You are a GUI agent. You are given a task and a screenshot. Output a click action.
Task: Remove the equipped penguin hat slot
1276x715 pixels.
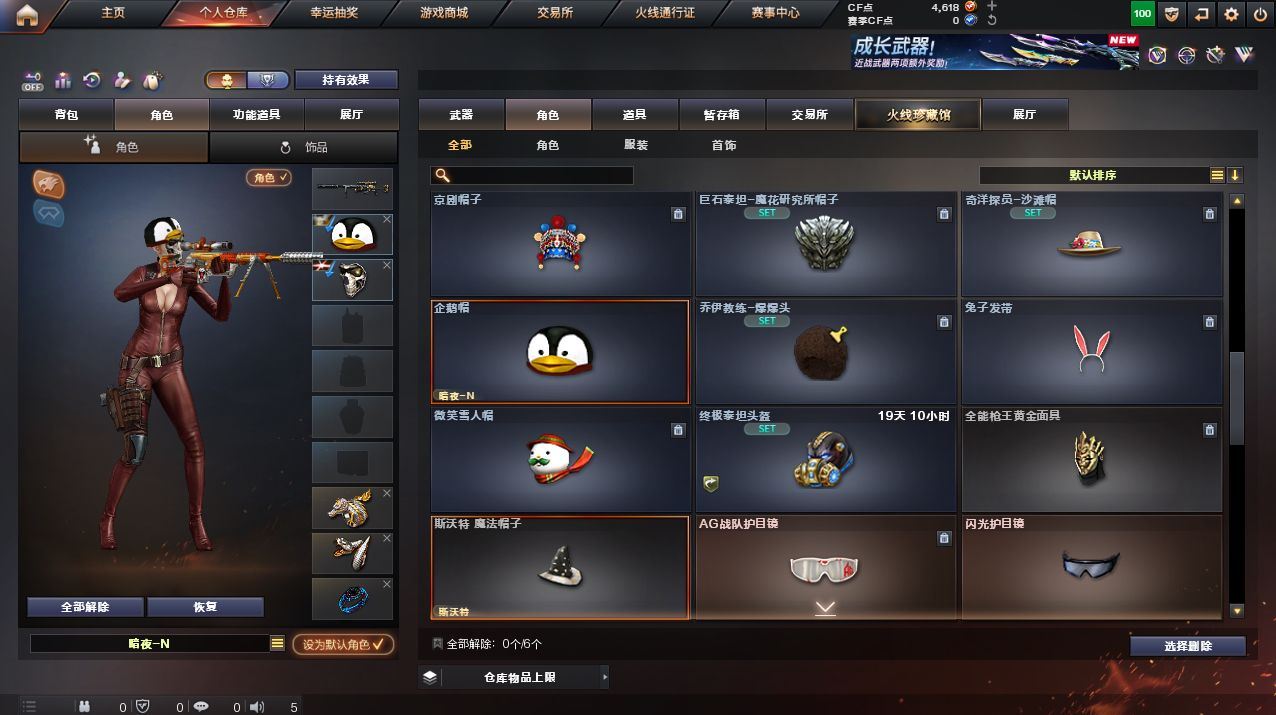(387, 219)
